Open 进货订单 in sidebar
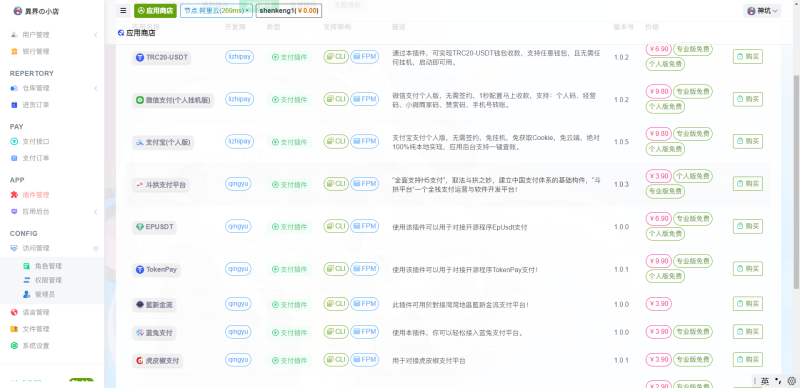 (x=36, y=105)
